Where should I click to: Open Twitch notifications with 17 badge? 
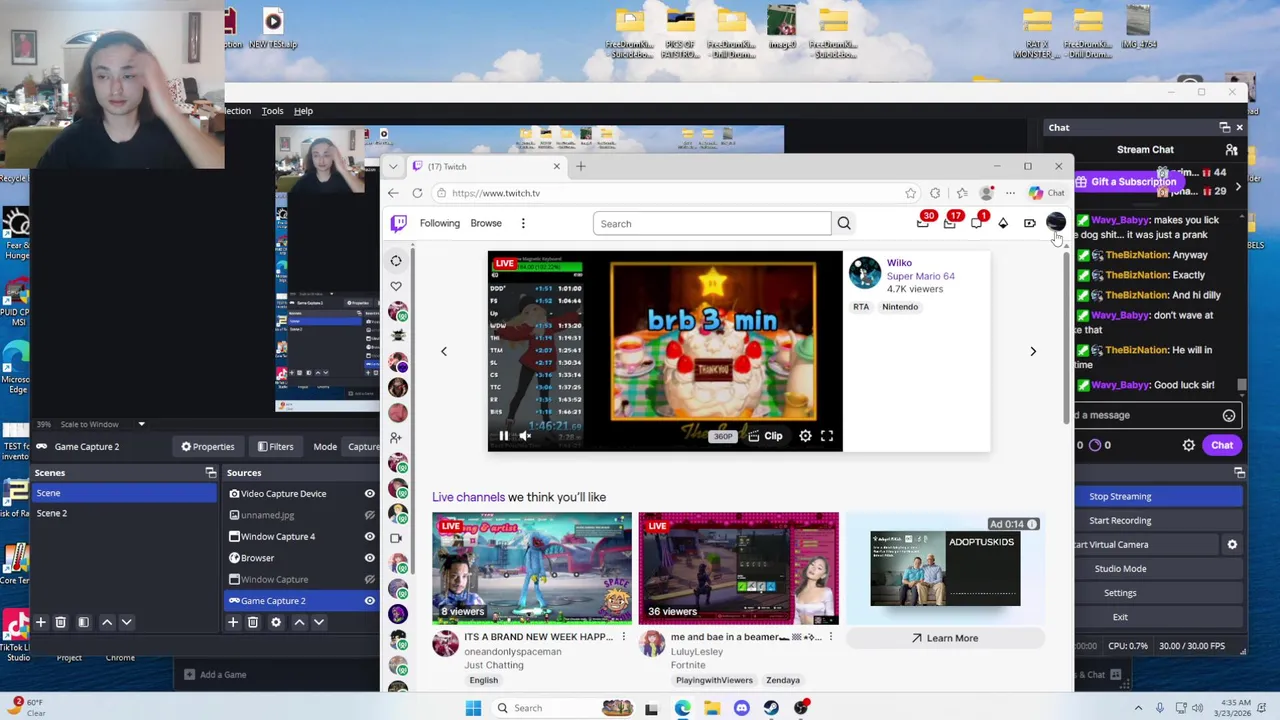click(950, 223)
